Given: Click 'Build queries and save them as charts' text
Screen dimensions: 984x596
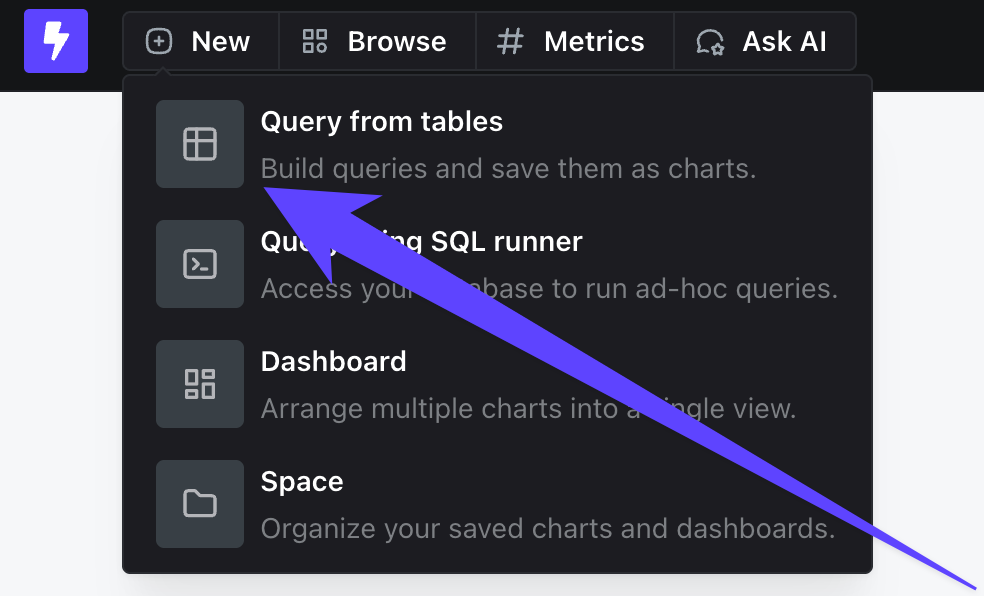Looking at the screenshot, I should [x=508, y=168].
